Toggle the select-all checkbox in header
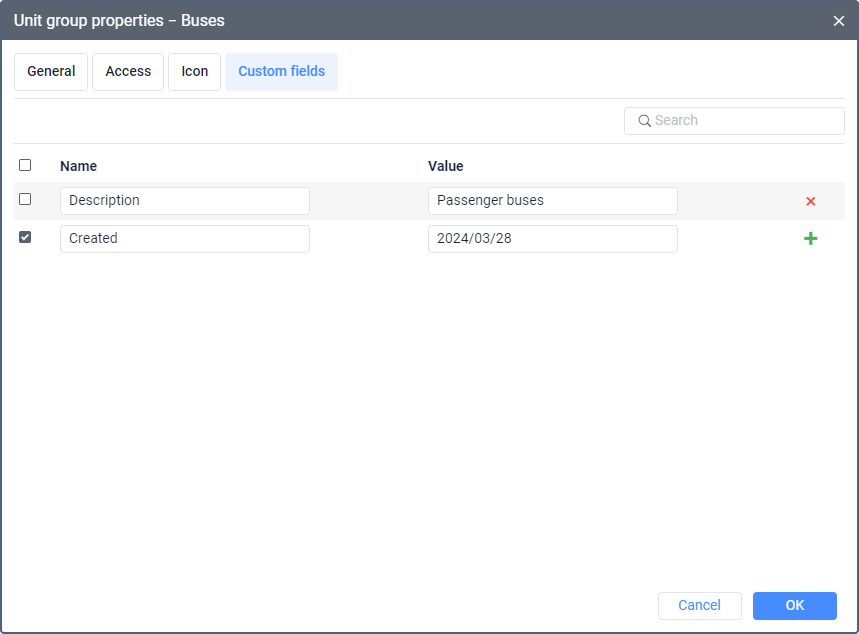859x634 pixels. (25, 165)
